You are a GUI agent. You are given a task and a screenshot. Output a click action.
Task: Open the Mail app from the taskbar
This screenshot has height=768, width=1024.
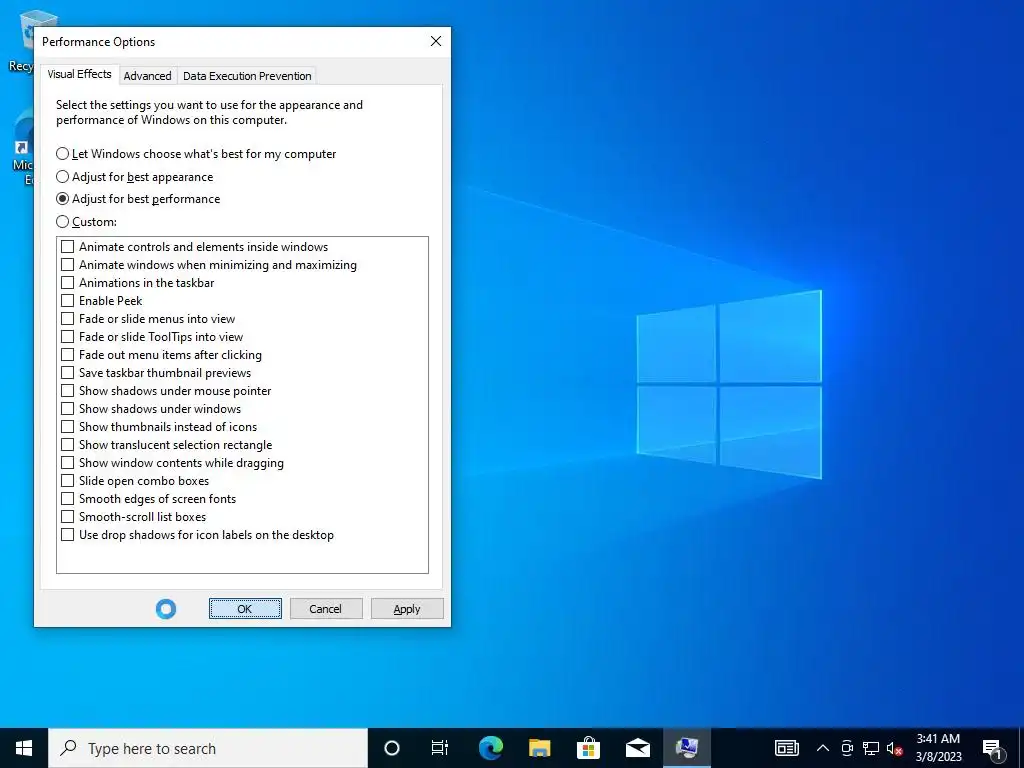tap(637, 748)
